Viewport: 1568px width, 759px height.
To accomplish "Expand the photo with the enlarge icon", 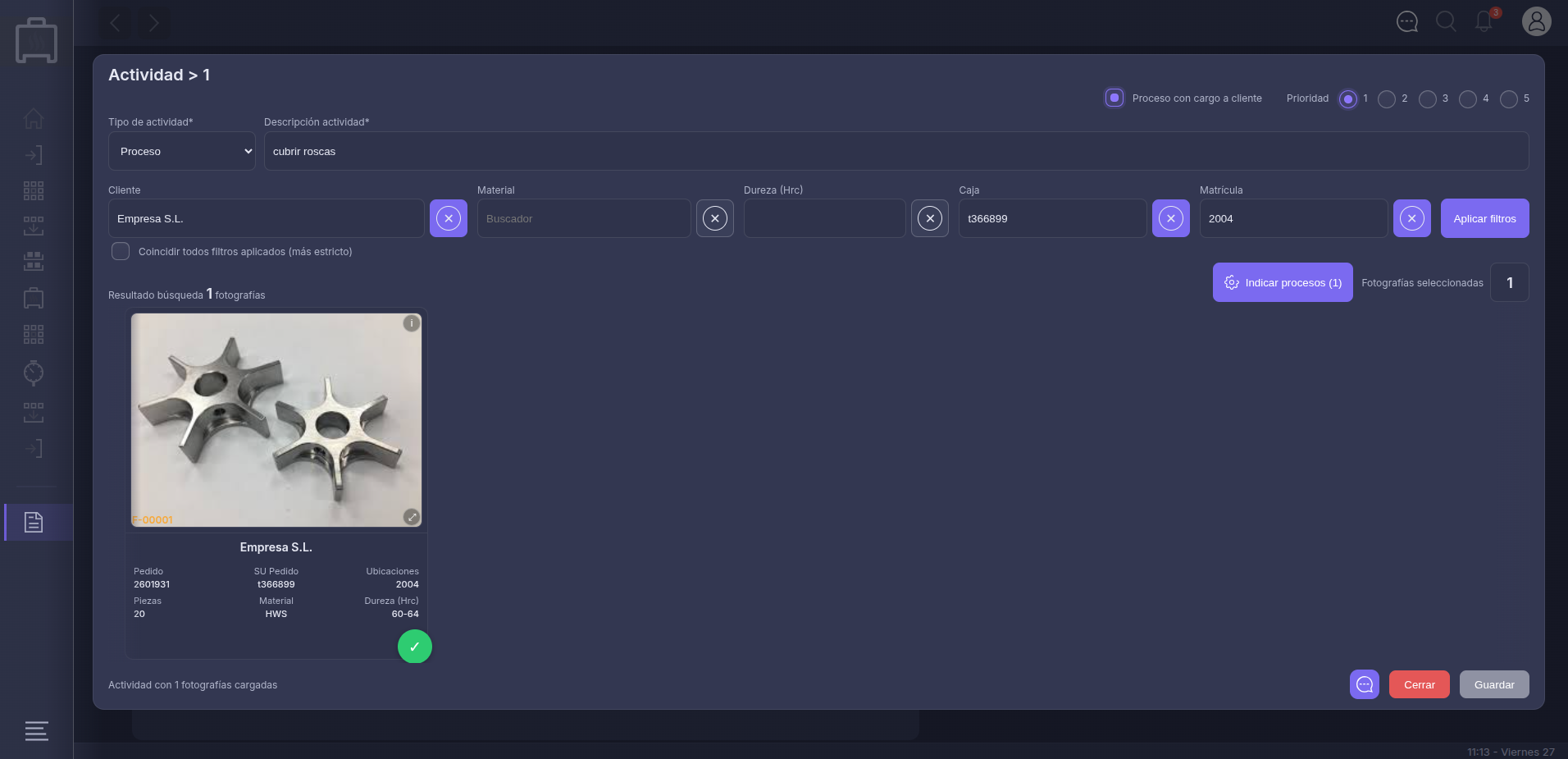I will tap(412, 517).
